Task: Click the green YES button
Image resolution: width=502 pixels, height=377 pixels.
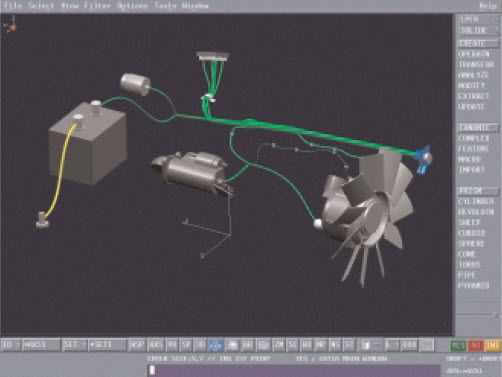Action: click(x=458, y=345)
